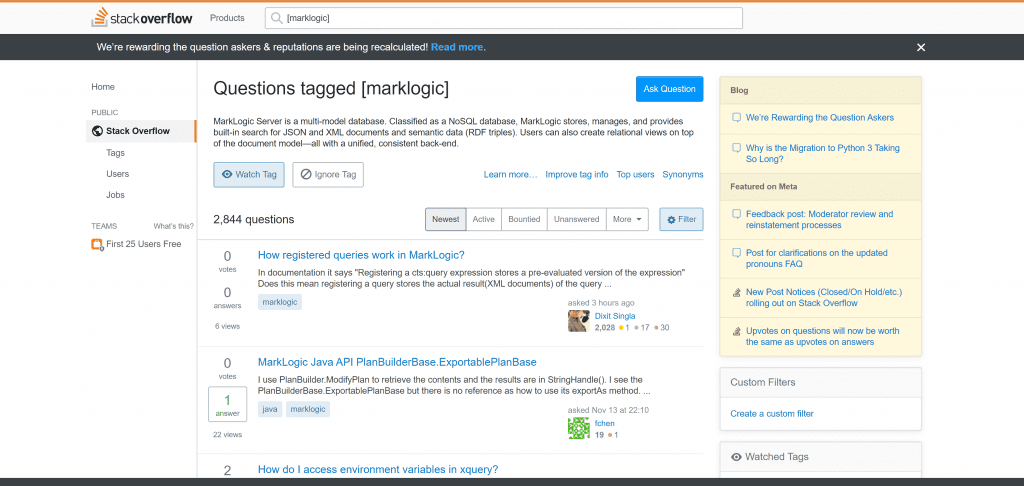This screenshot has height=486, width=1024.
Task: Click the Dixit Singla user avatar
Action: pyautogui.click(x=578, y=321)
